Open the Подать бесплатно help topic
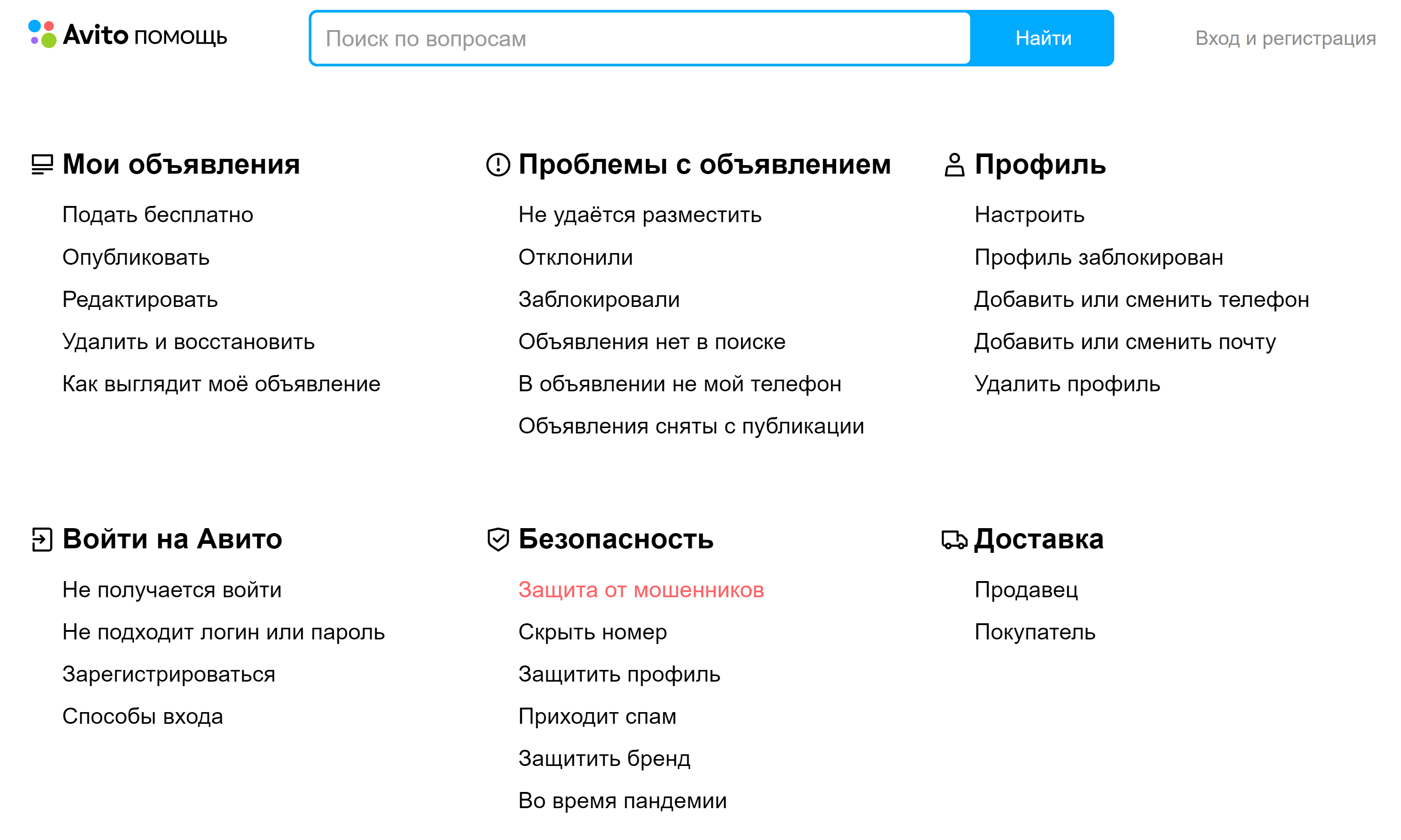The width and height of the screenshot is (1401, 840). point(158,214)
